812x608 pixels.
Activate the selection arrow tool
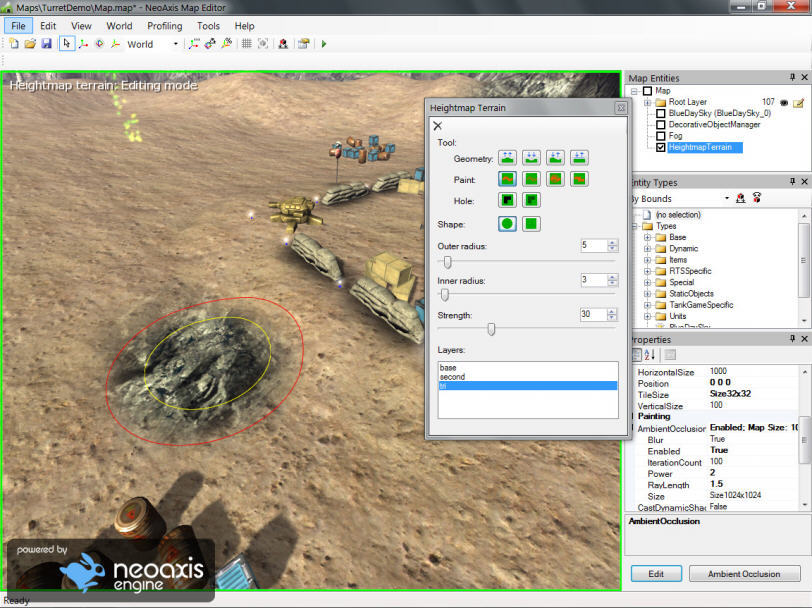pos(66,44)
